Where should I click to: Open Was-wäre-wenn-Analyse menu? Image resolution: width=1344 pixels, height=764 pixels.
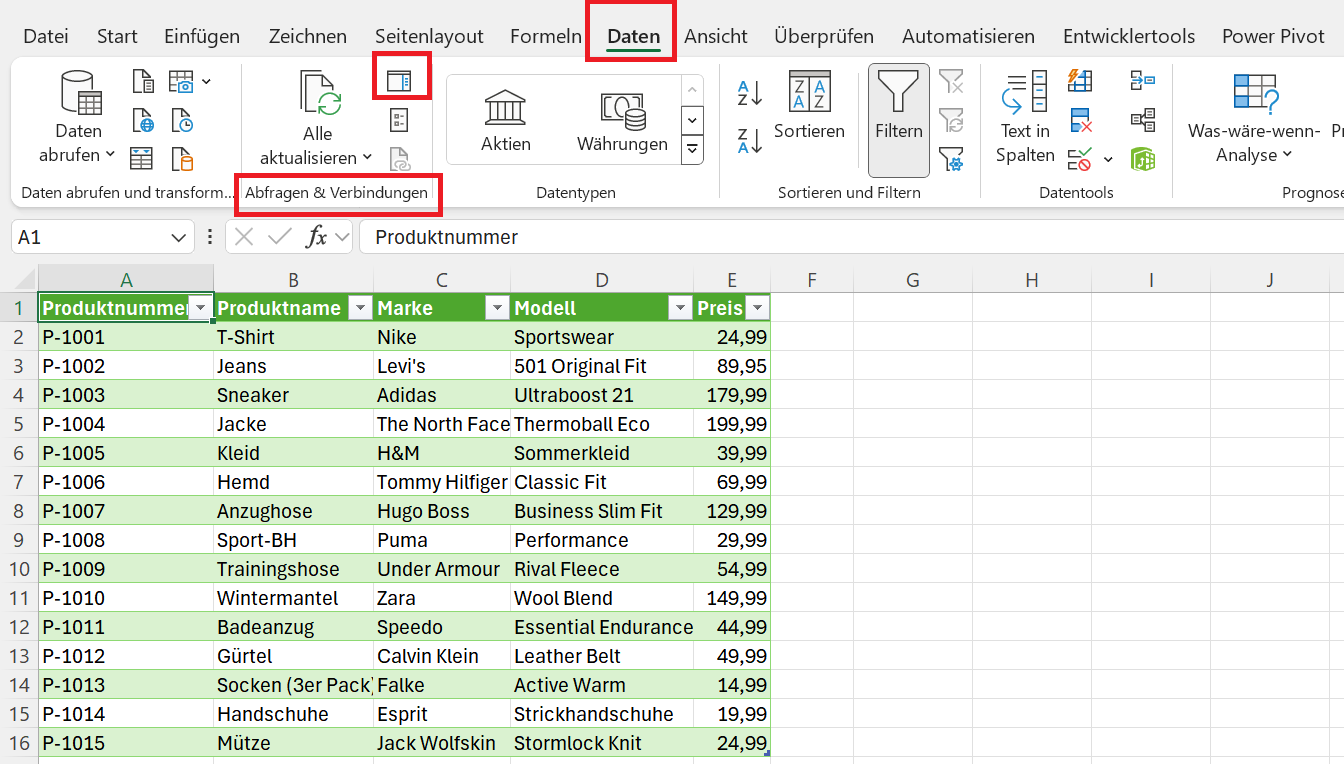(1255, 118)
